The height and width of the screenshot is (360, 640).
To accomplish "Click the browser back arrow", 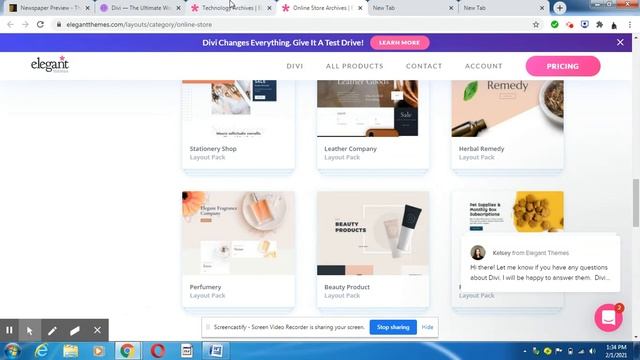I will [x=10, y=24].
